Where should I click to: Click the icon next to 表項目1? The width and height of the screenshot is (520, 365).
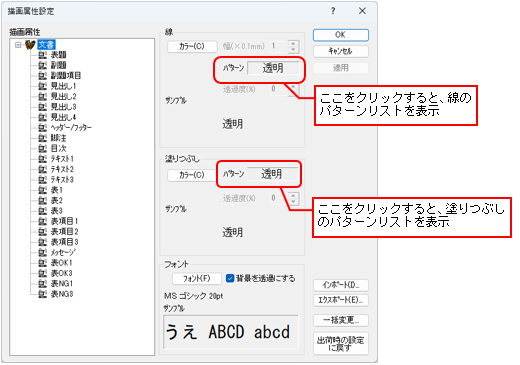42,221
